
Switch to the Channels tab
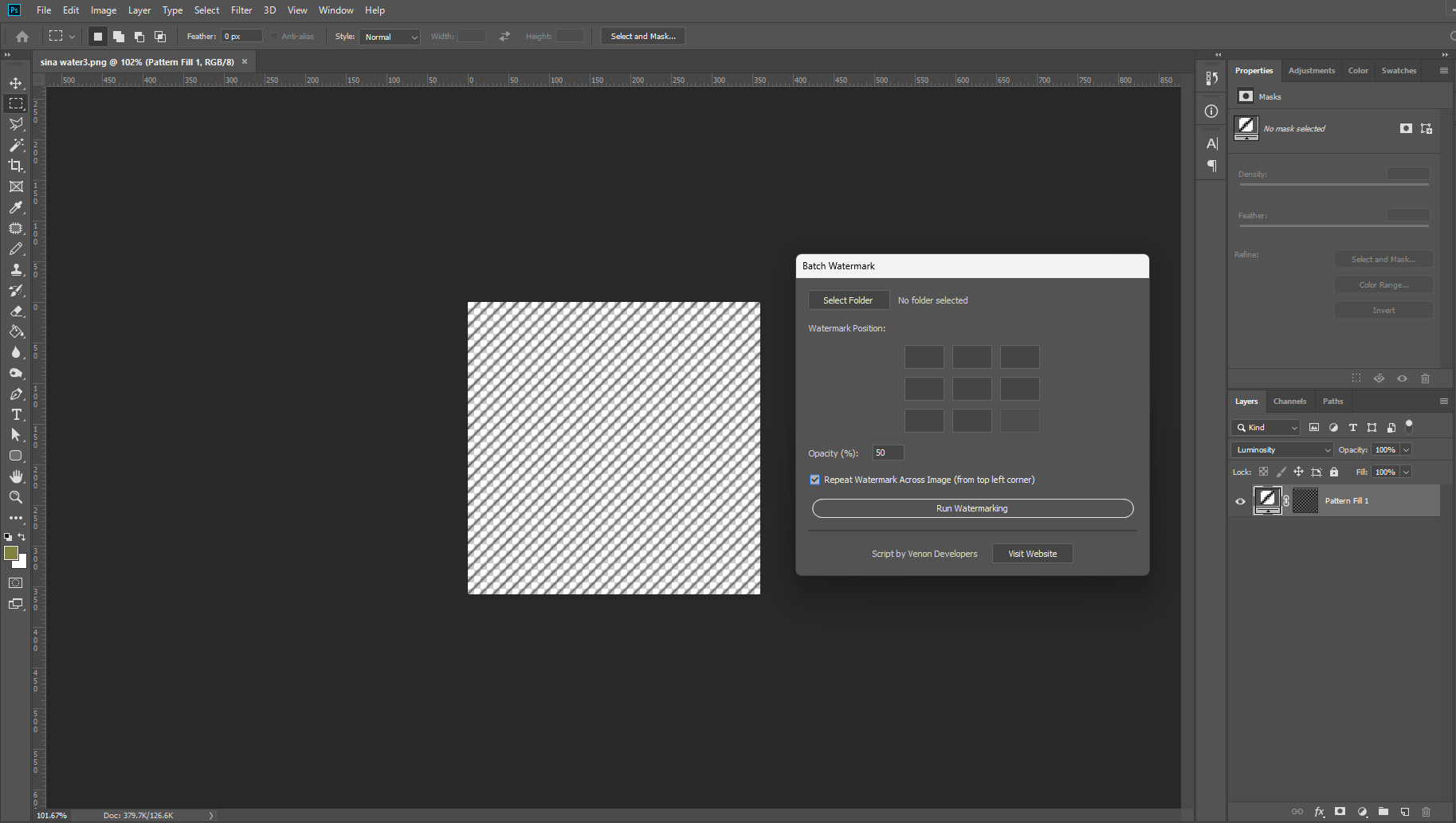tap(1289, 402)
